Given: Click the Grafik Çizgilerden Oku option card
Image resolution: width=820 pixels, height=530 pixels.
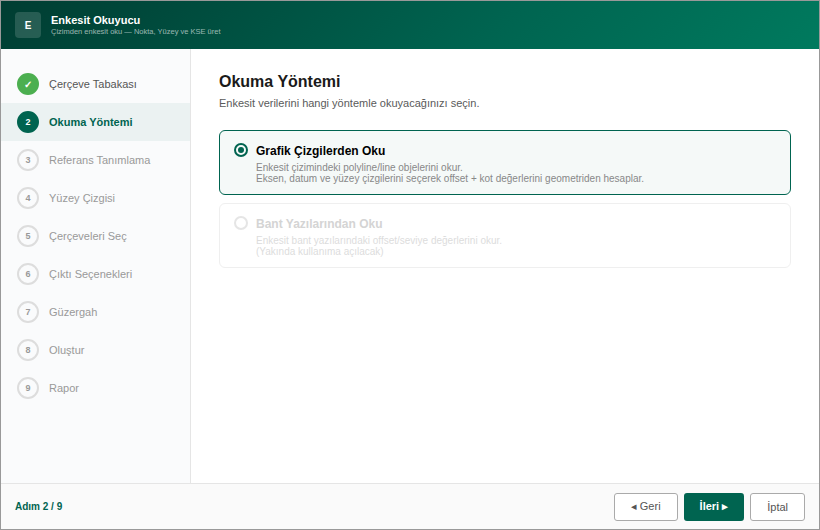Looking at the screenshot, I should 505,163.
